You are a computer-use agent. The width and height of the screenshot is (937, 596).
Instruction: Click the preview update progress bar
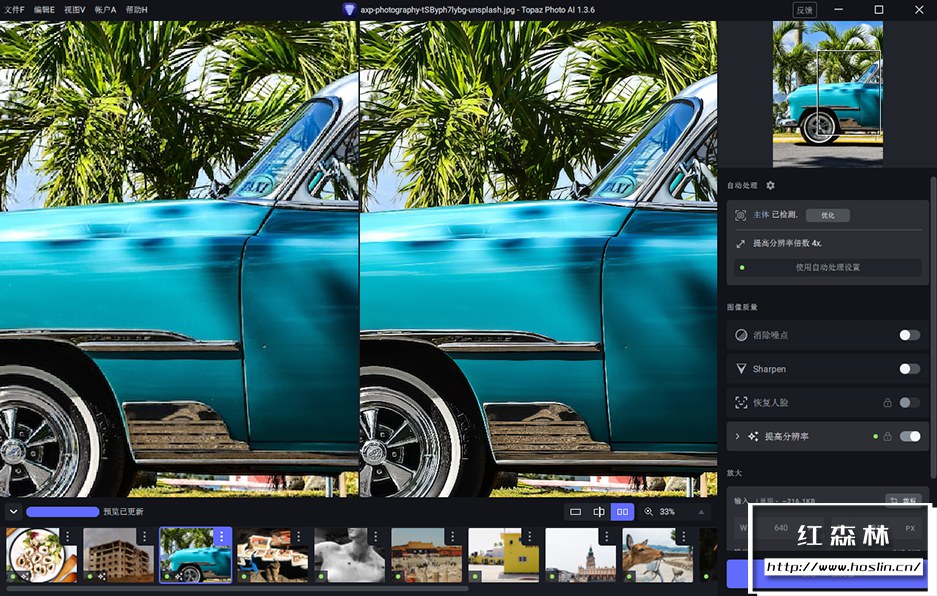pyautogui.click(x=63, y=512)
